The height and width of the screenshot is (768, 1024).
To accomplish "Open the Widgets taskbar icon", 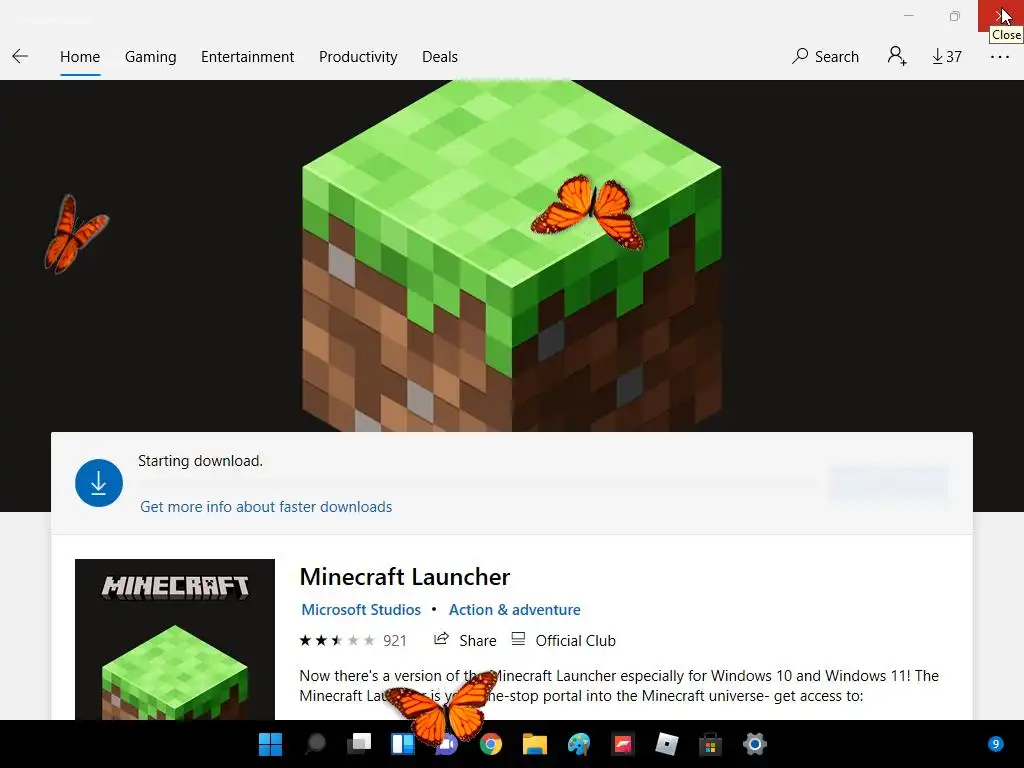I will tap(403, 744).
